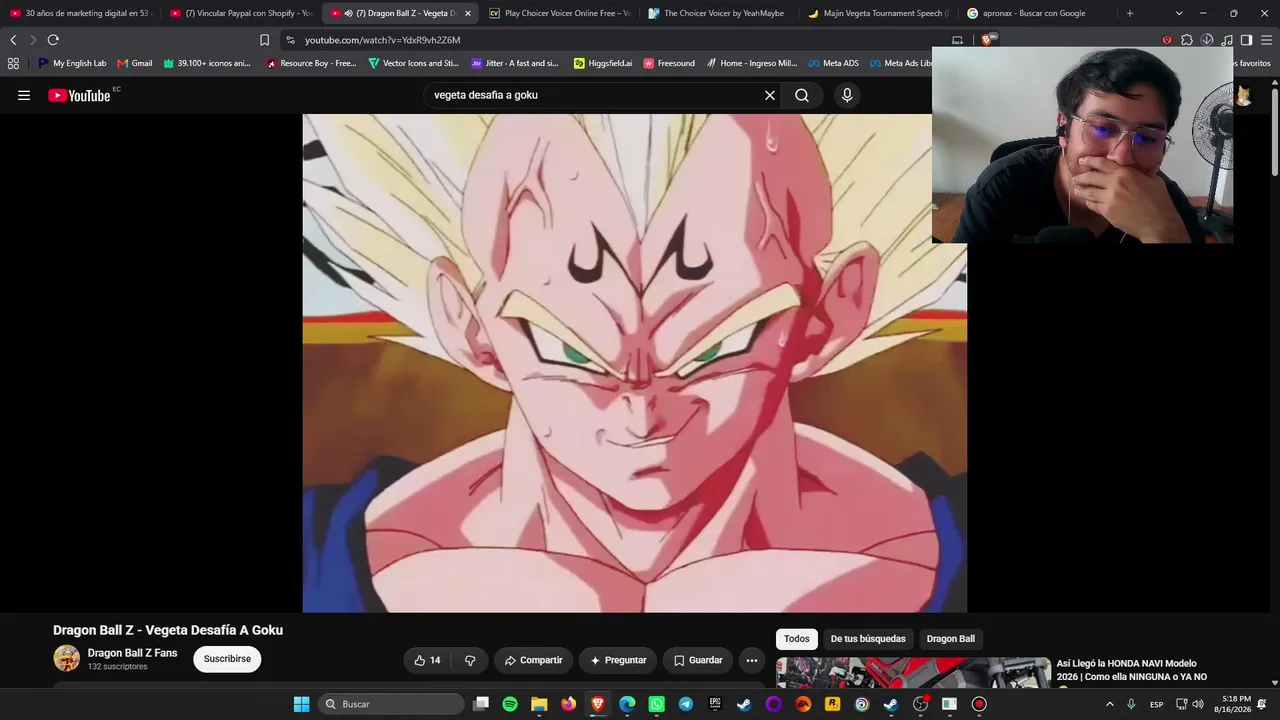Switch to 'The Choicer Voicer by YeahMaybe' tab
This screenshot has width=1280, height=720.
(x=718, y=13)
